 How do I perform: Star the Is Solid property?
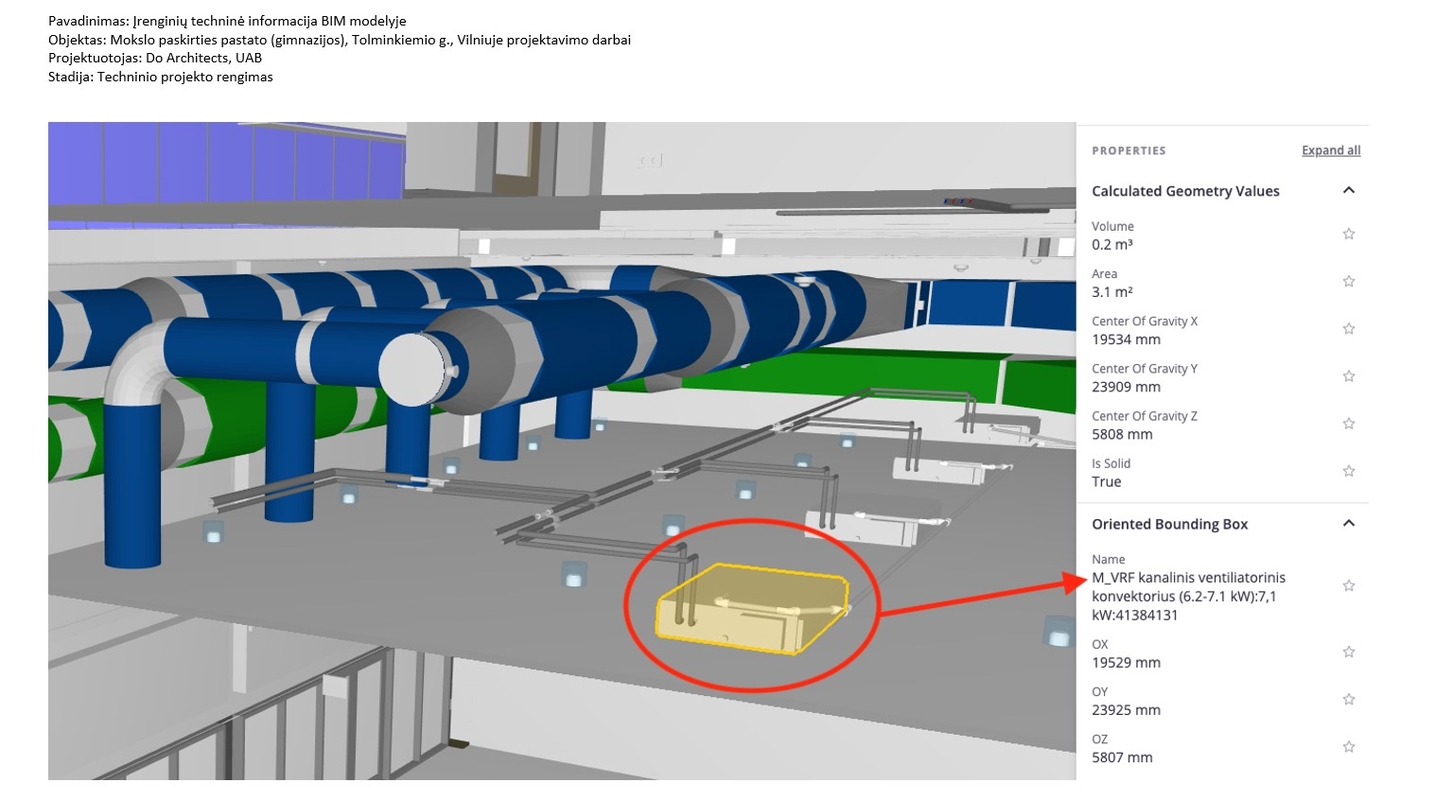tap(1348, 471)
